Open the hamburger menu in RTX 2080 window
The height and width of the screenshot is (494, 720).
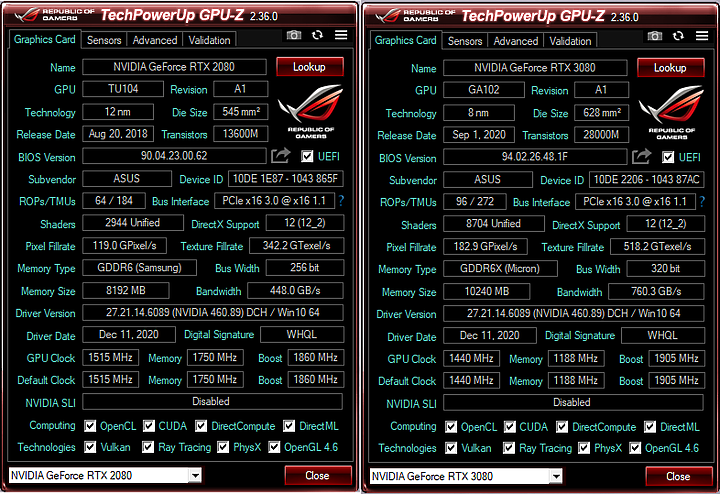tap(341, 35)
